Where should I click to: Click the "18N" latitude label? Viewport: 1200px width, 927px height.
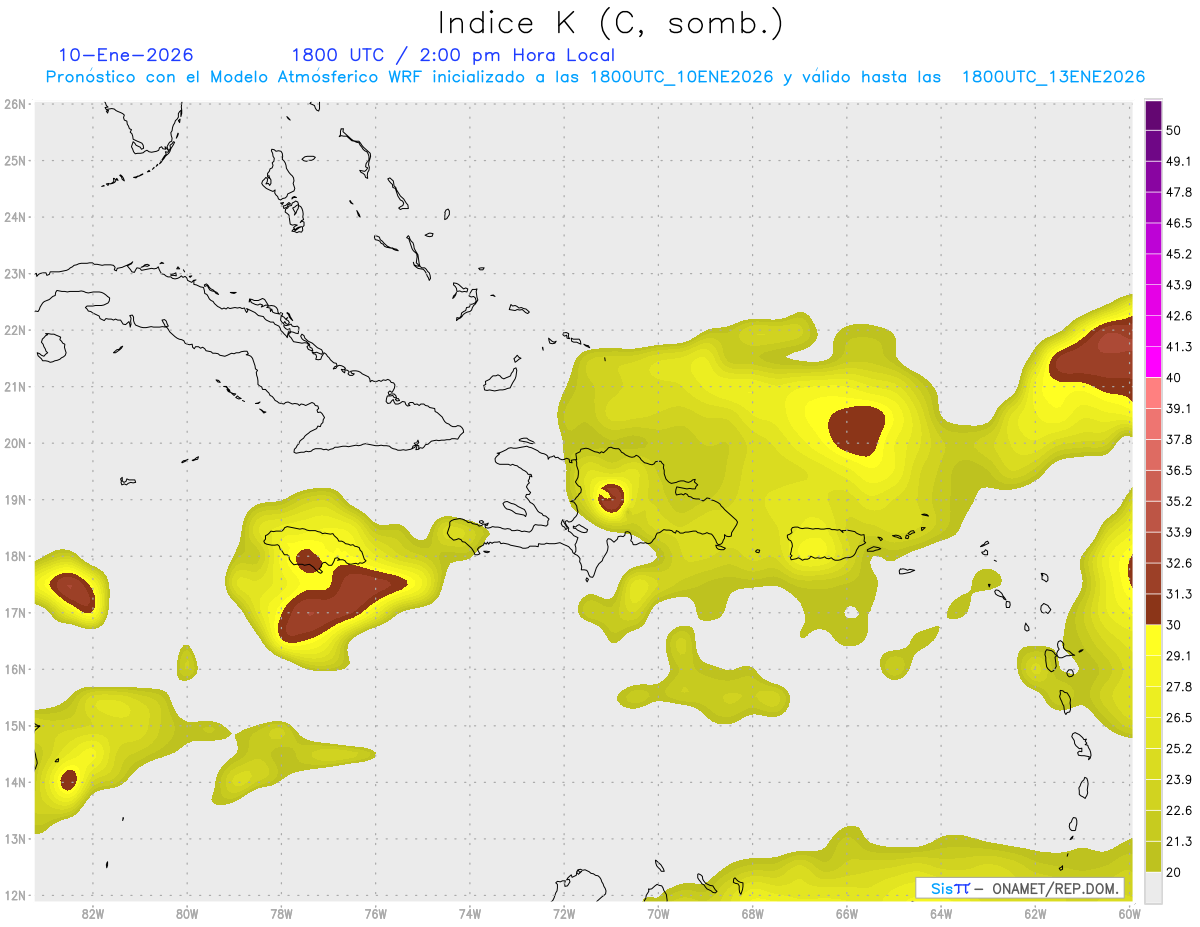[16, 556]
